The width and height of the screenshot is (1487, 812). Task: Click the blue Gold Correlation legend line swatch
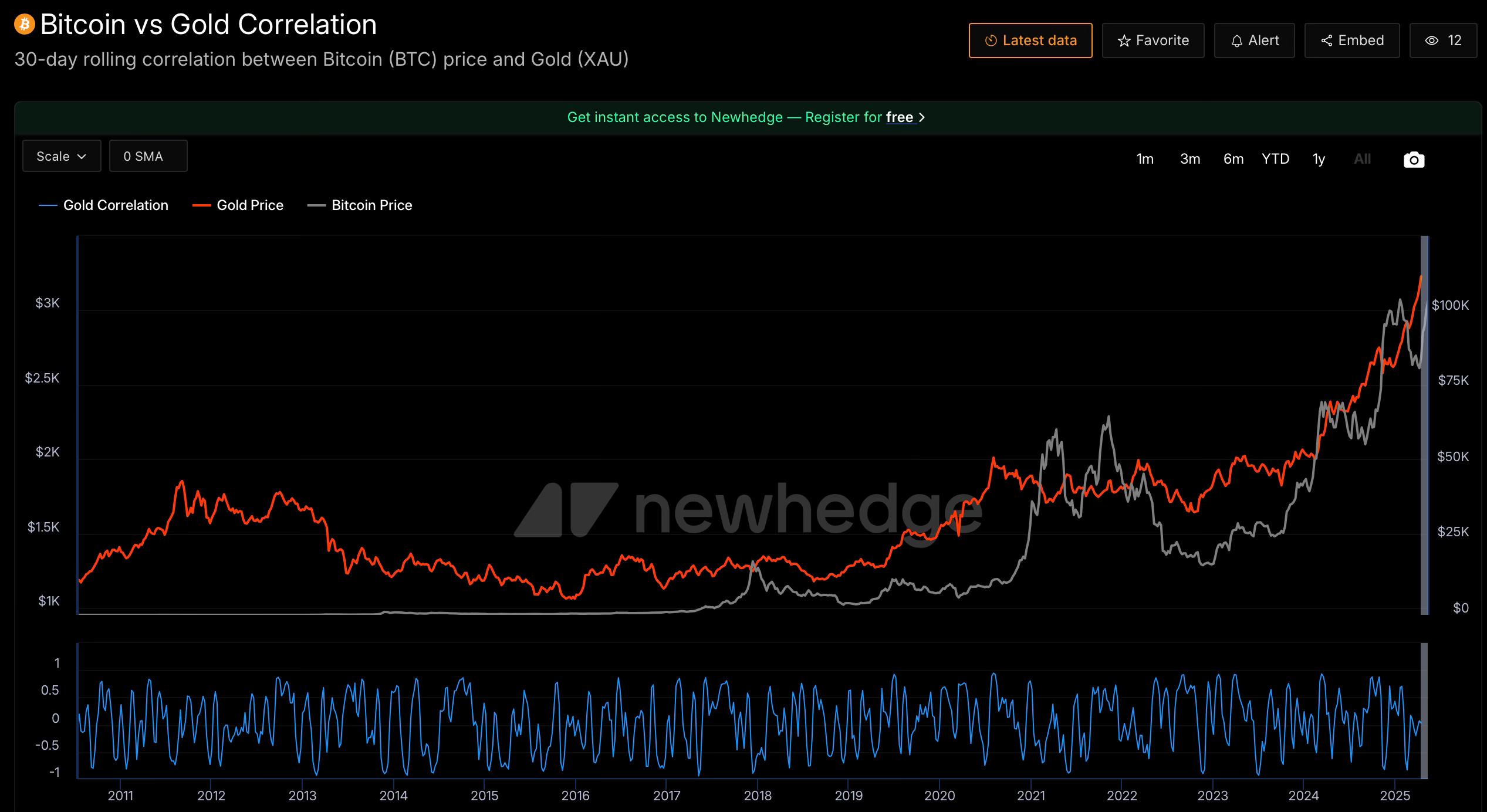[x=48, y=205]
